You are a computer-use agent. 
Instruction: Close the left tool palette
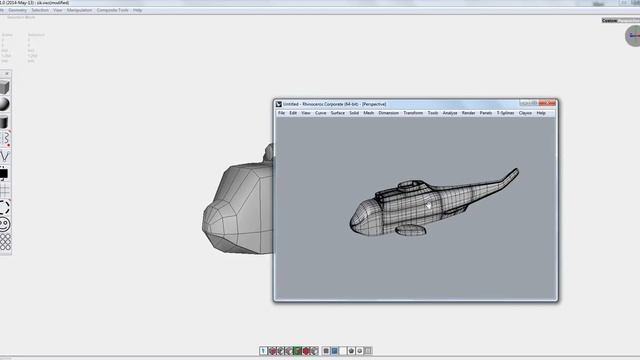pyautogui.click(x=7, y=73)
